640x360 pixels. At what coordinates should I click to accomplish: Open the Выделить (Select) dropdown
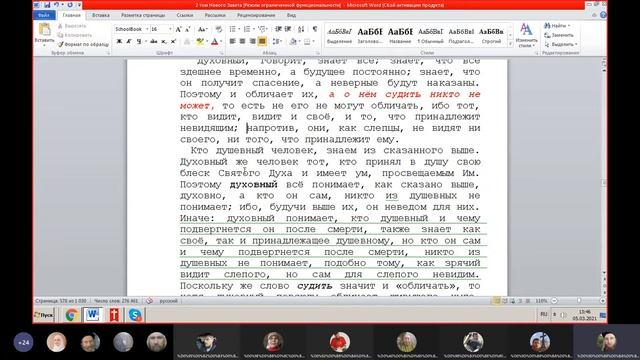coord(561,44)
